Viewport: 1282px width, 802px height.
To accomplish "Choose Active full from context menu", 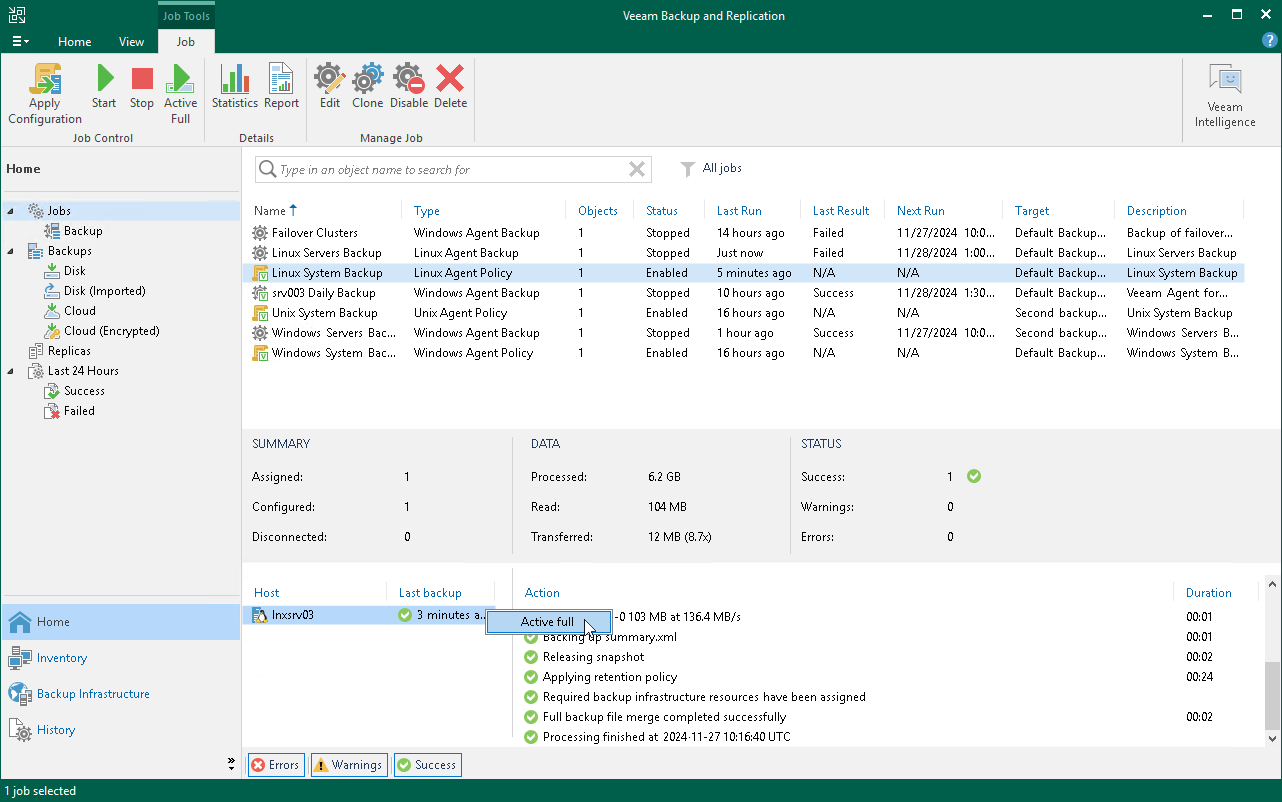I will (x=547, y=622).
